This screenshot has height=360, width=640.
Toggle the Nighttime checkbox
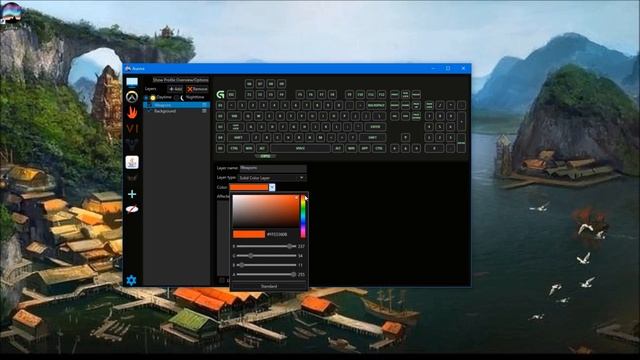click(176, 98)
